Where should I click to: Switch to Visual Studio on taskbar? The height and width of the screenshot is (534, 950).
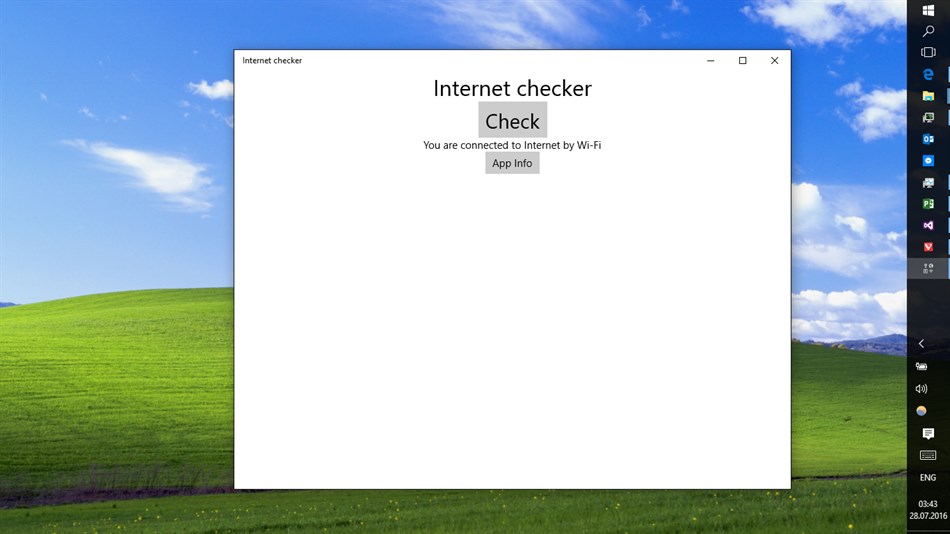pos(928,225)
